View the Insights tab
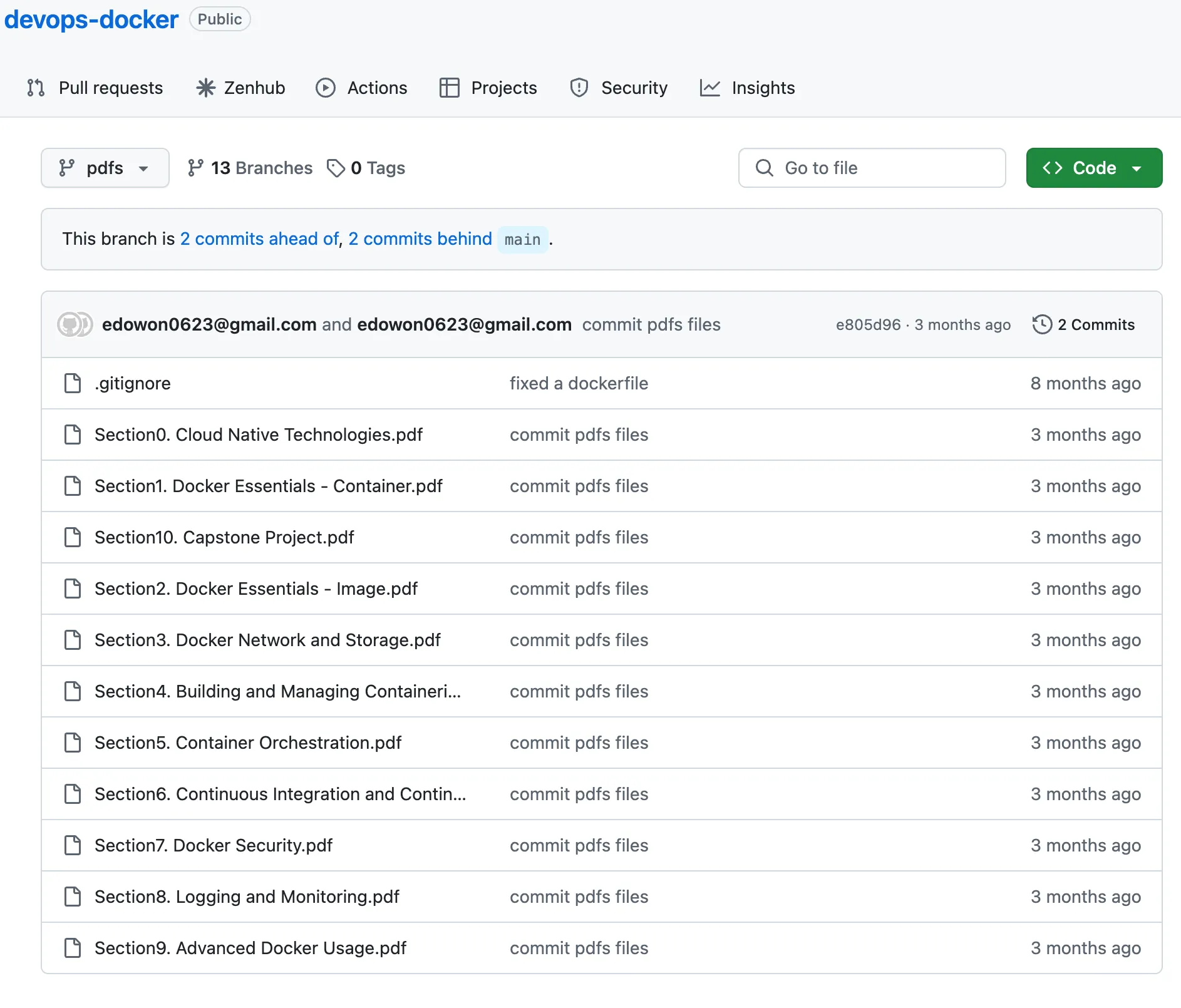The width and height of the screenshot is (1181, 1008). click(748, 88)
